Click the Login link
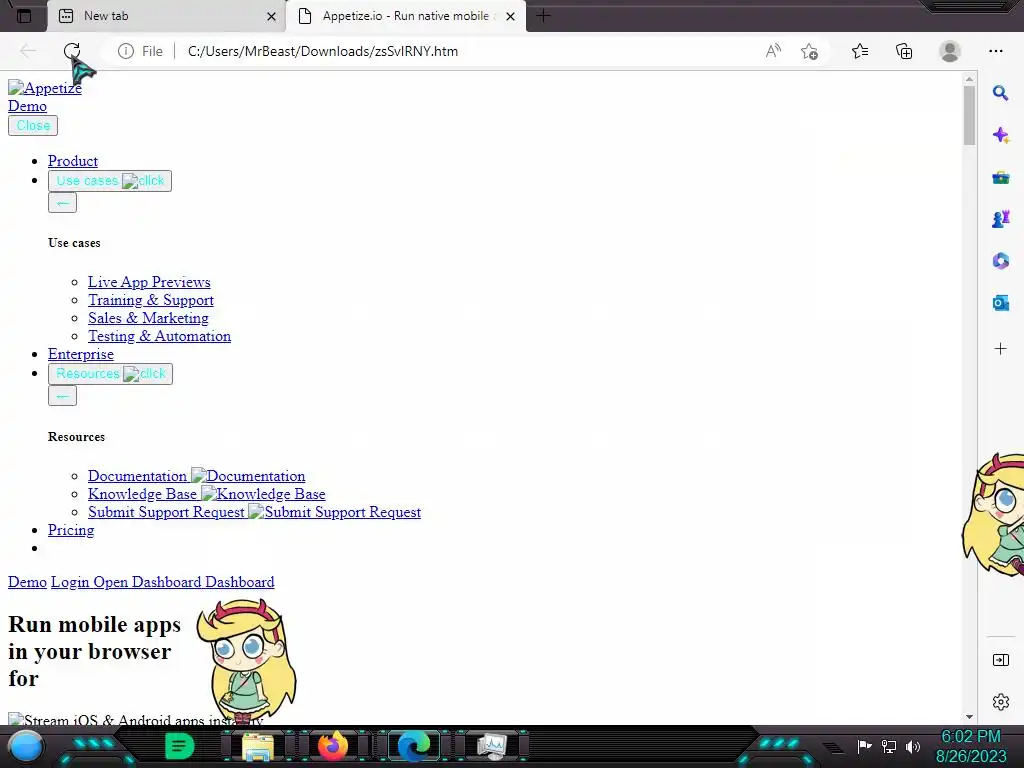Image resolution: width=1024 pixels, height=768 pixels. pyautogui.click(x=70, y=582)
